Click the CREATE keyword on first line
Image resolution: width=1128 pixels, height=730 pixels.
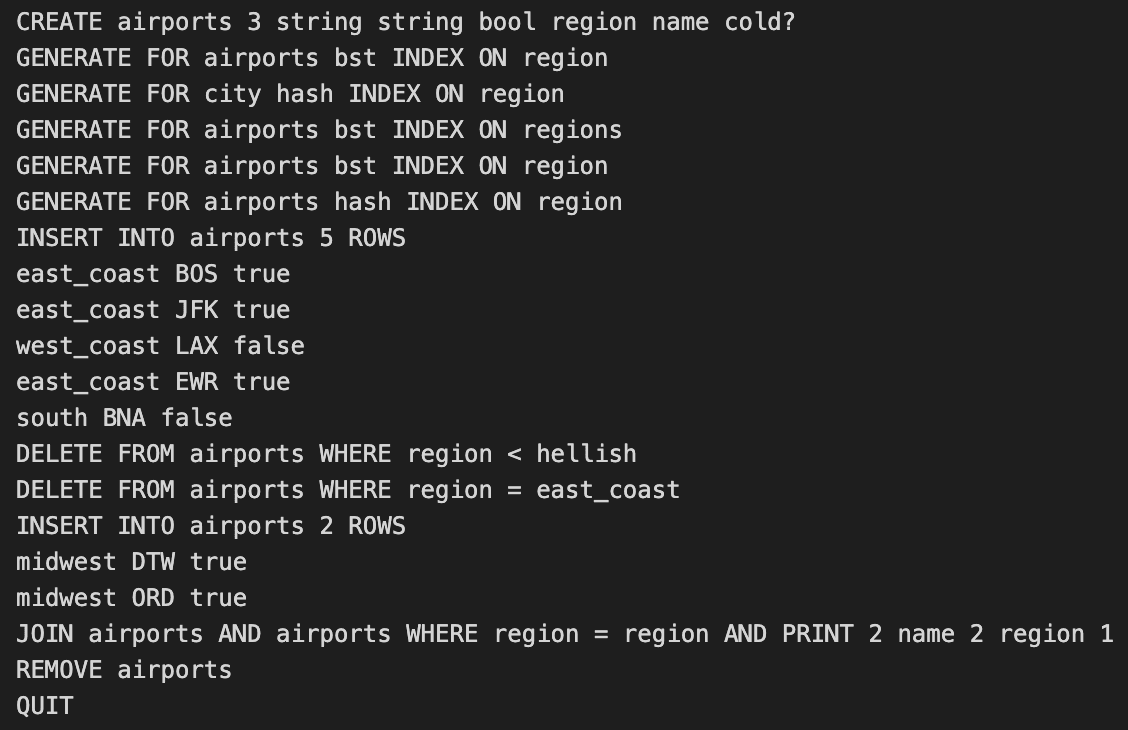click(59, 22)
